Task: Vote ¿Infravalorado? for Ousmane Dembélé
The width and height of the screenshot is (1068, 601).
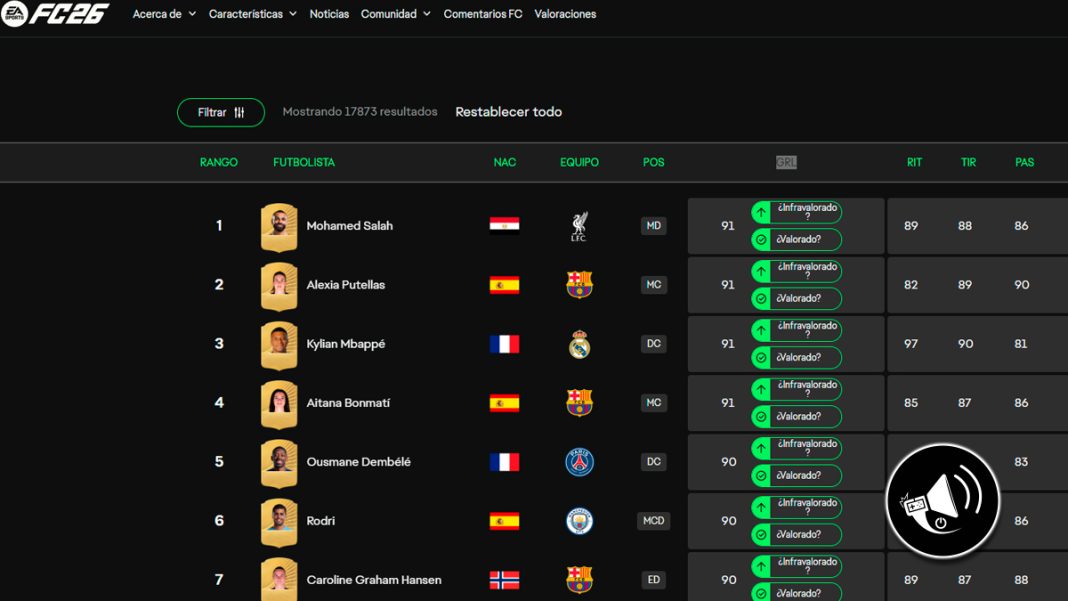Action: click(x=796, y=448)
